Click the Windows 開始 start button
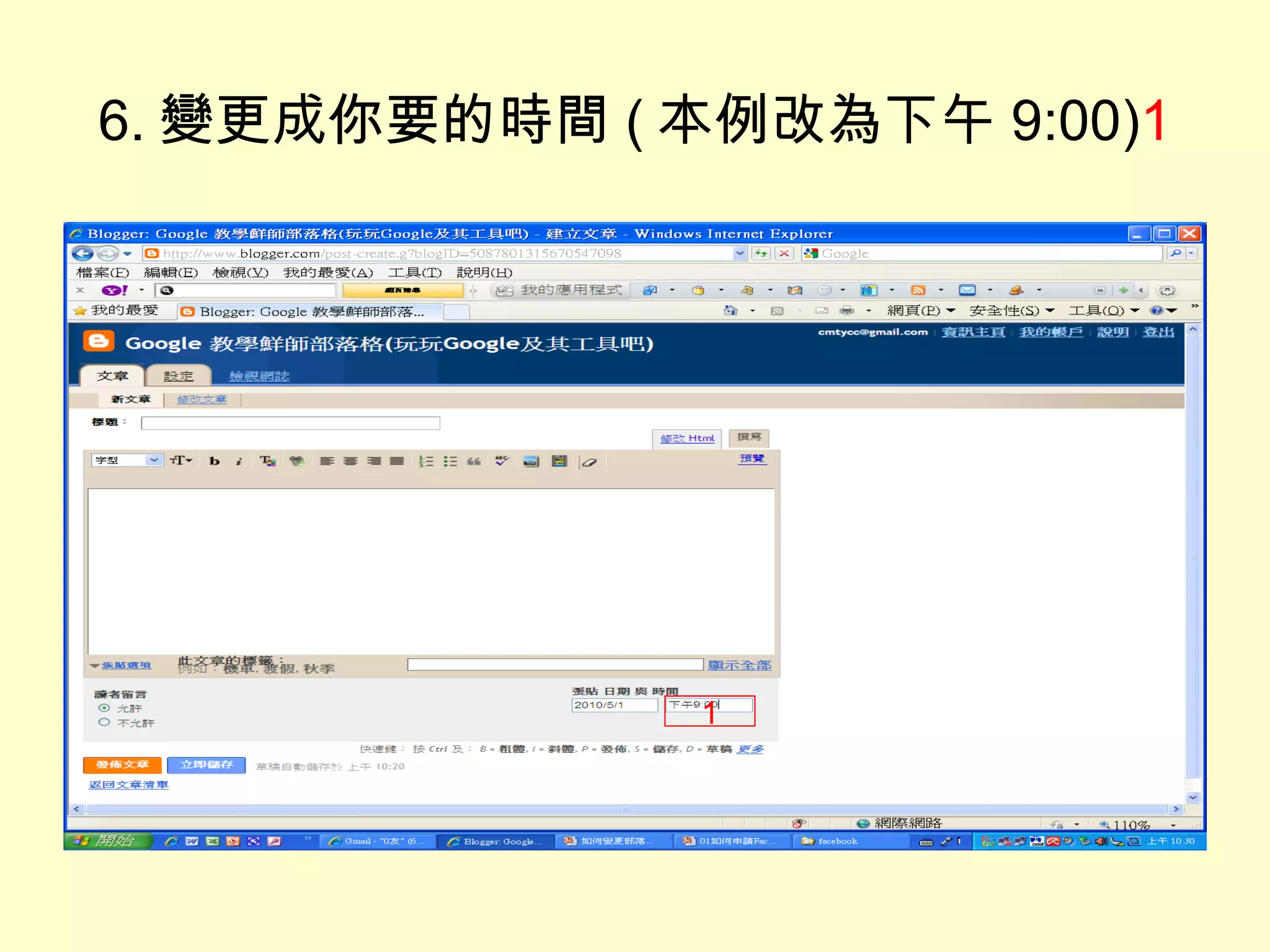The width and height of the screenshot is (1270, 952). tap(109, 841)
